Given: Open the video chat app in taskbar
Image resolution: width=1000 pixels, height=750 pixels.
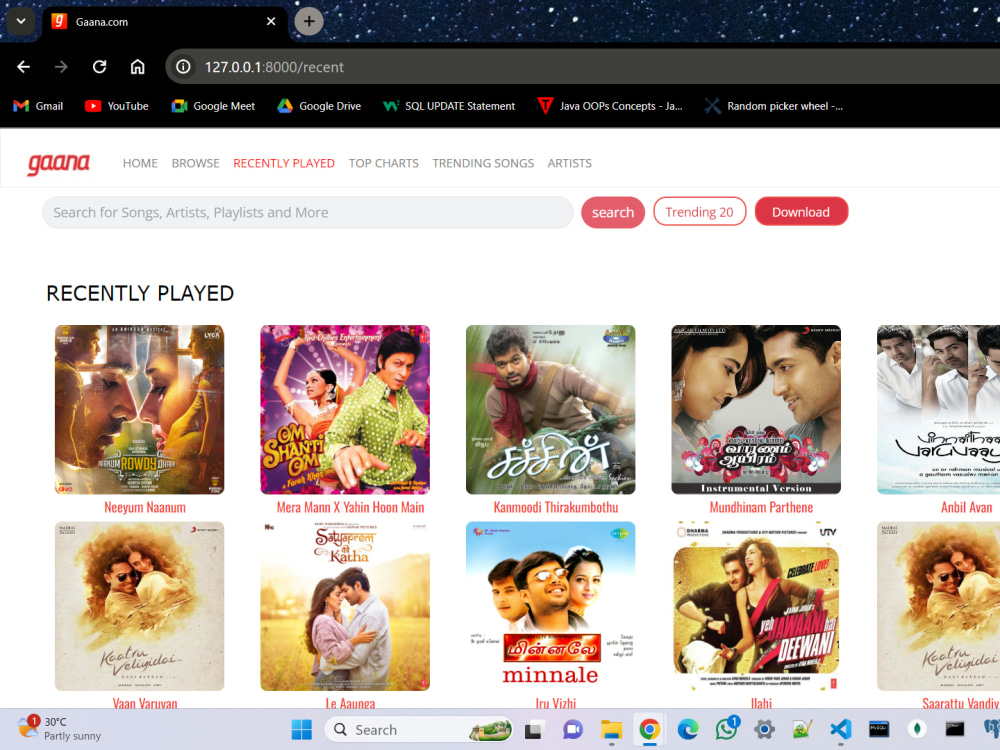Looking at the screenshot, I should tap(573, 730).
